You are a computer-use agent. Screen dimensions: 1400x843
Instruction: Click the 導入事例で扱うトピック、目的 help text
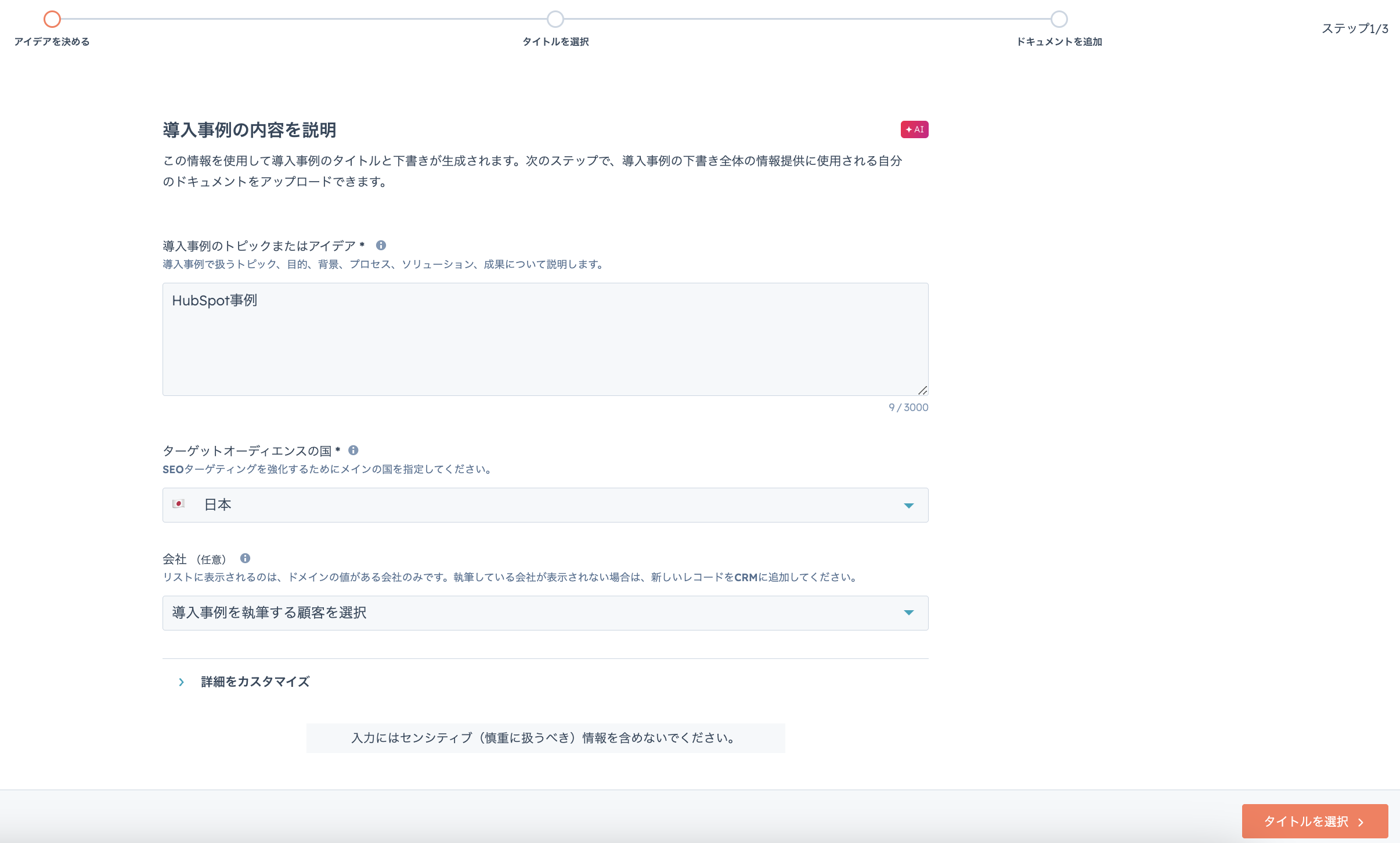pyautogui.click(x=384, y=264)
